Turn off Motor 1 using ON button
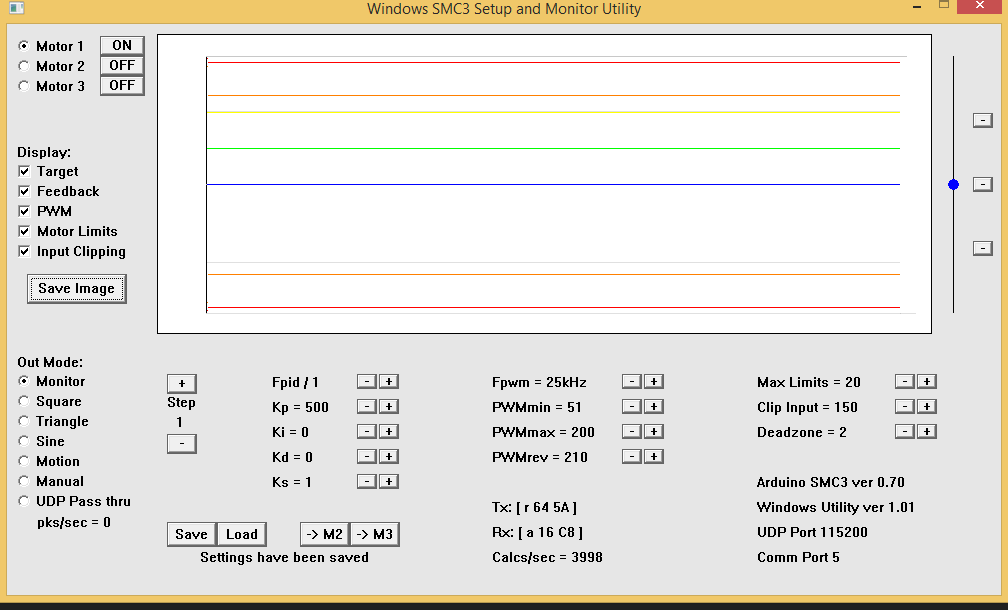 click(122, 46)
